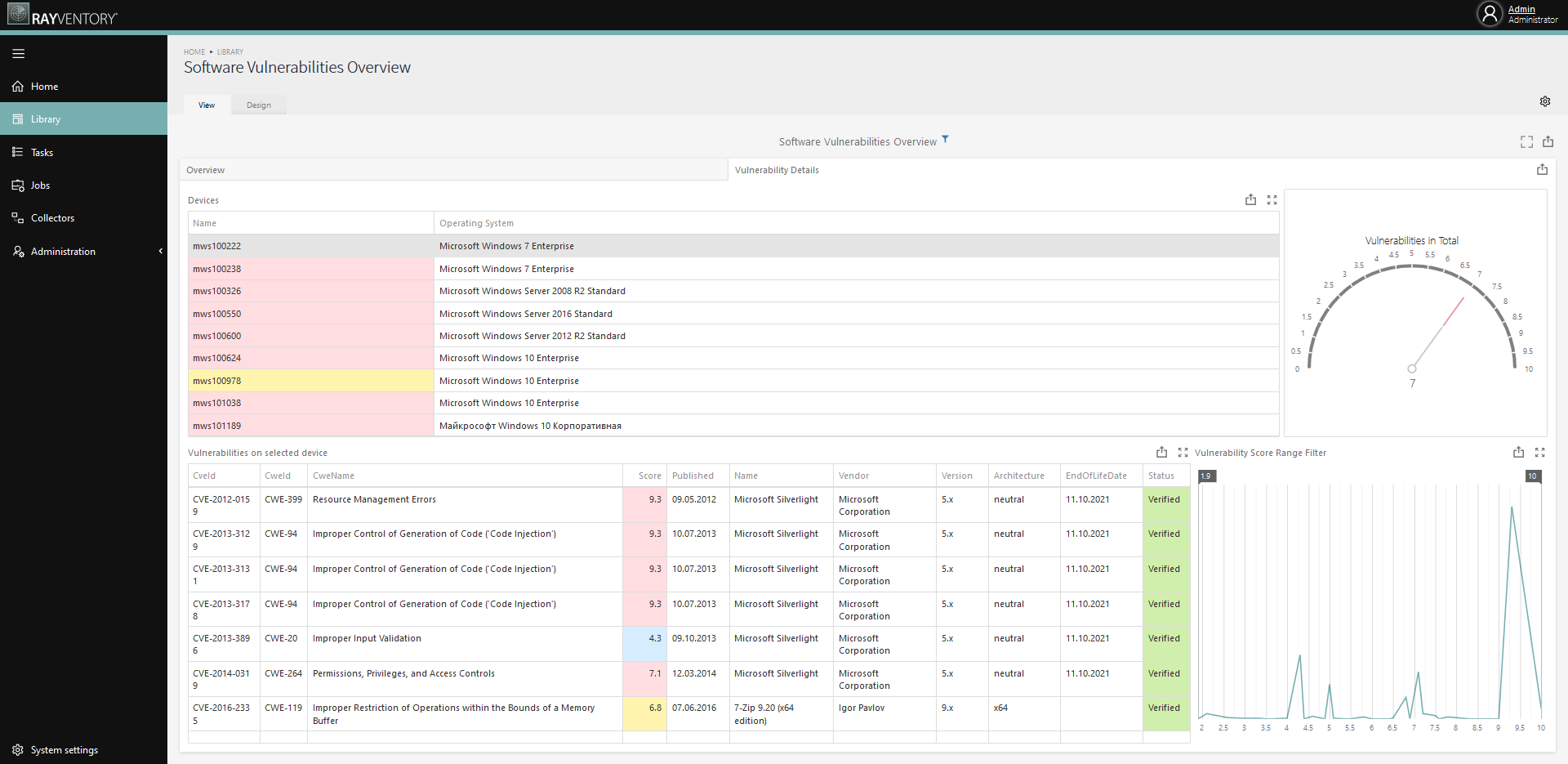Screen dimensions: 1568x764
Task: Go to Home in the sidebar
Action: click(83, 87)
